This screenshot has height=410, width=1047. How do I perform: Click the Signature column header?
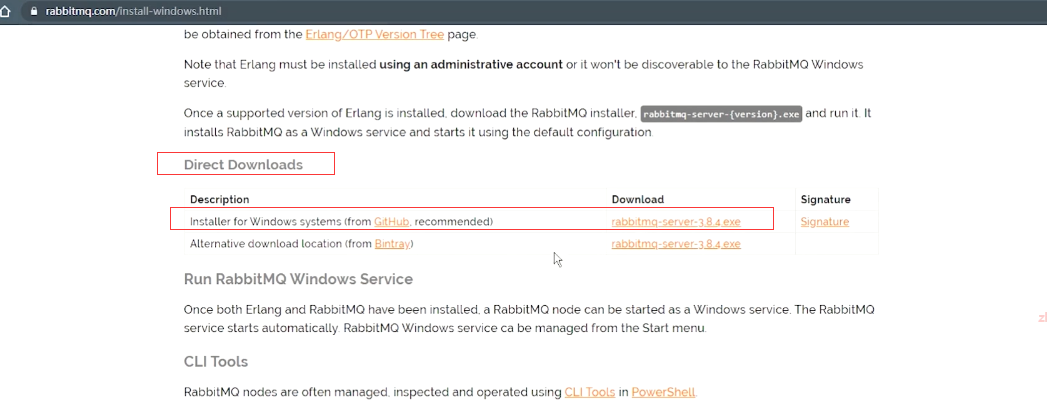coord(825,199)
